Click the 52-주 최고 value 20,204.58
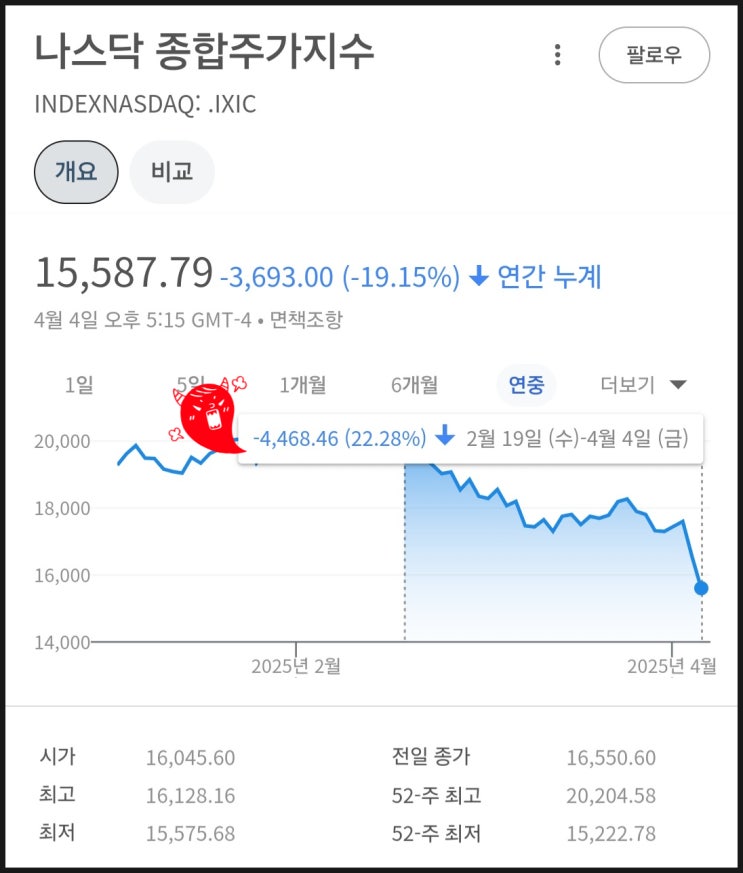This screenshot has width=743, height=873. [x=611, y=796]
